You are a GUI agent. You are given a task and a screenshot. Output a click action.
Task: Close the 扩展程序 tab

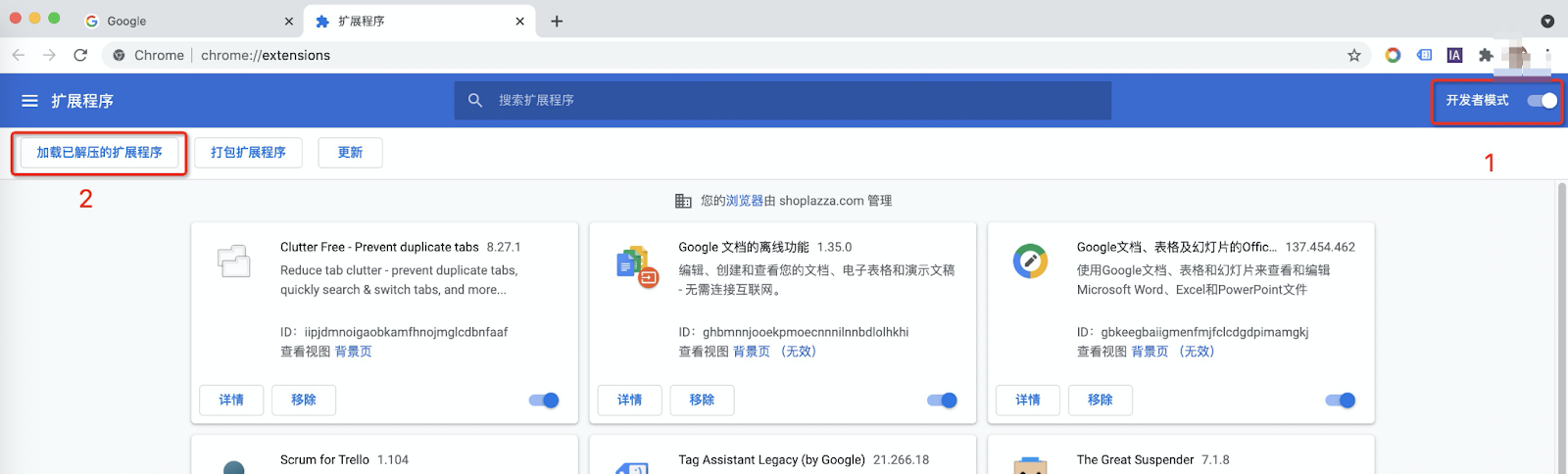519,21
